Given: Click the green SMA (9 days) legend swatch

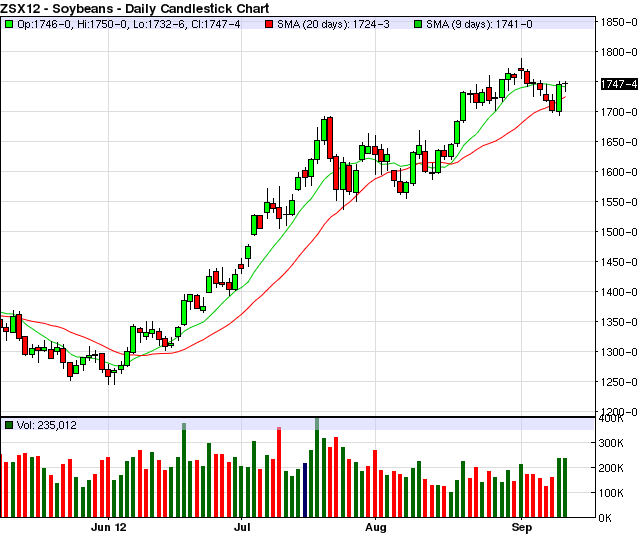Looking at the screenshot, I should pyautogui.click(x=418, y=24).
